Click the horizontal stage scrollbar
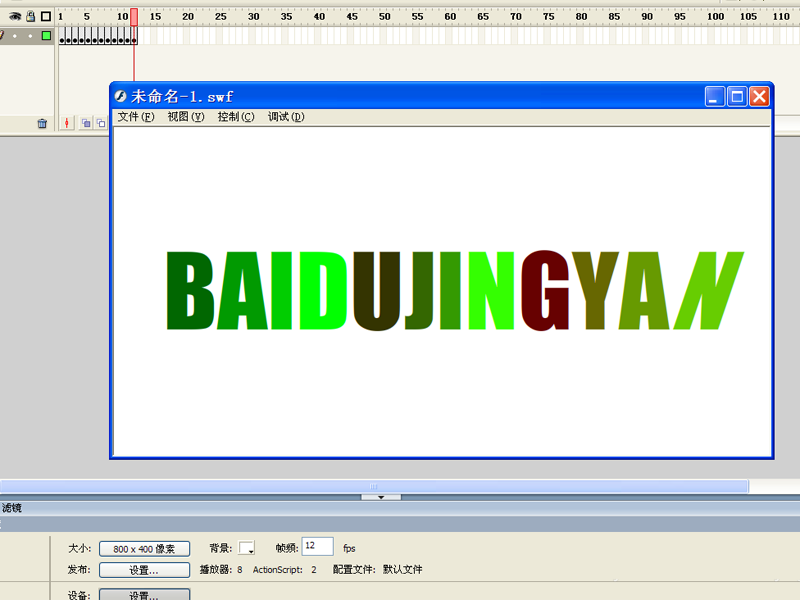The height and width of the screenshot is (600, 800). pyautogui.click(x=374, y=486)
